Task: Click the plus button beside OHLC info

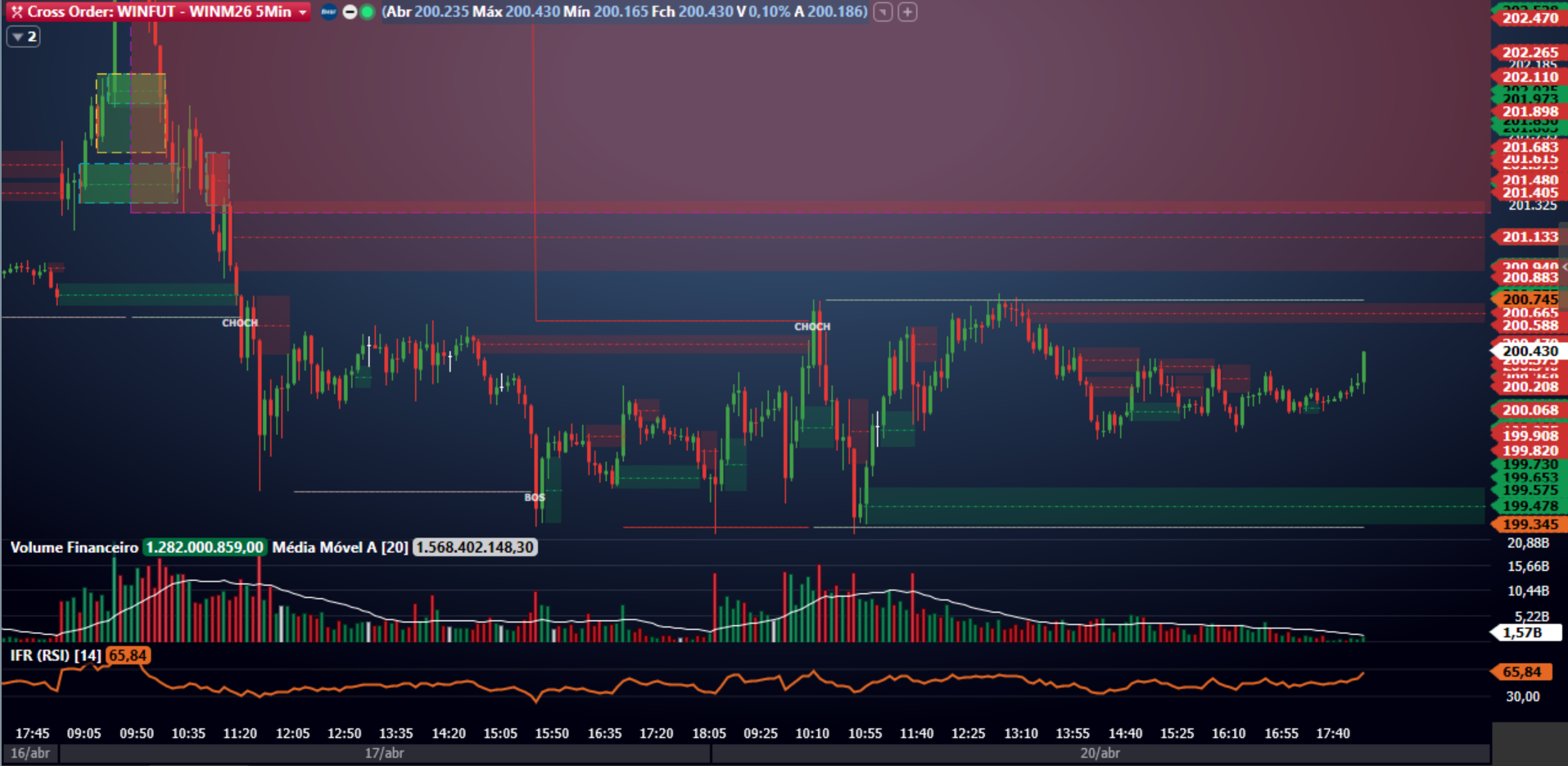Action: [x=907, y=11]
